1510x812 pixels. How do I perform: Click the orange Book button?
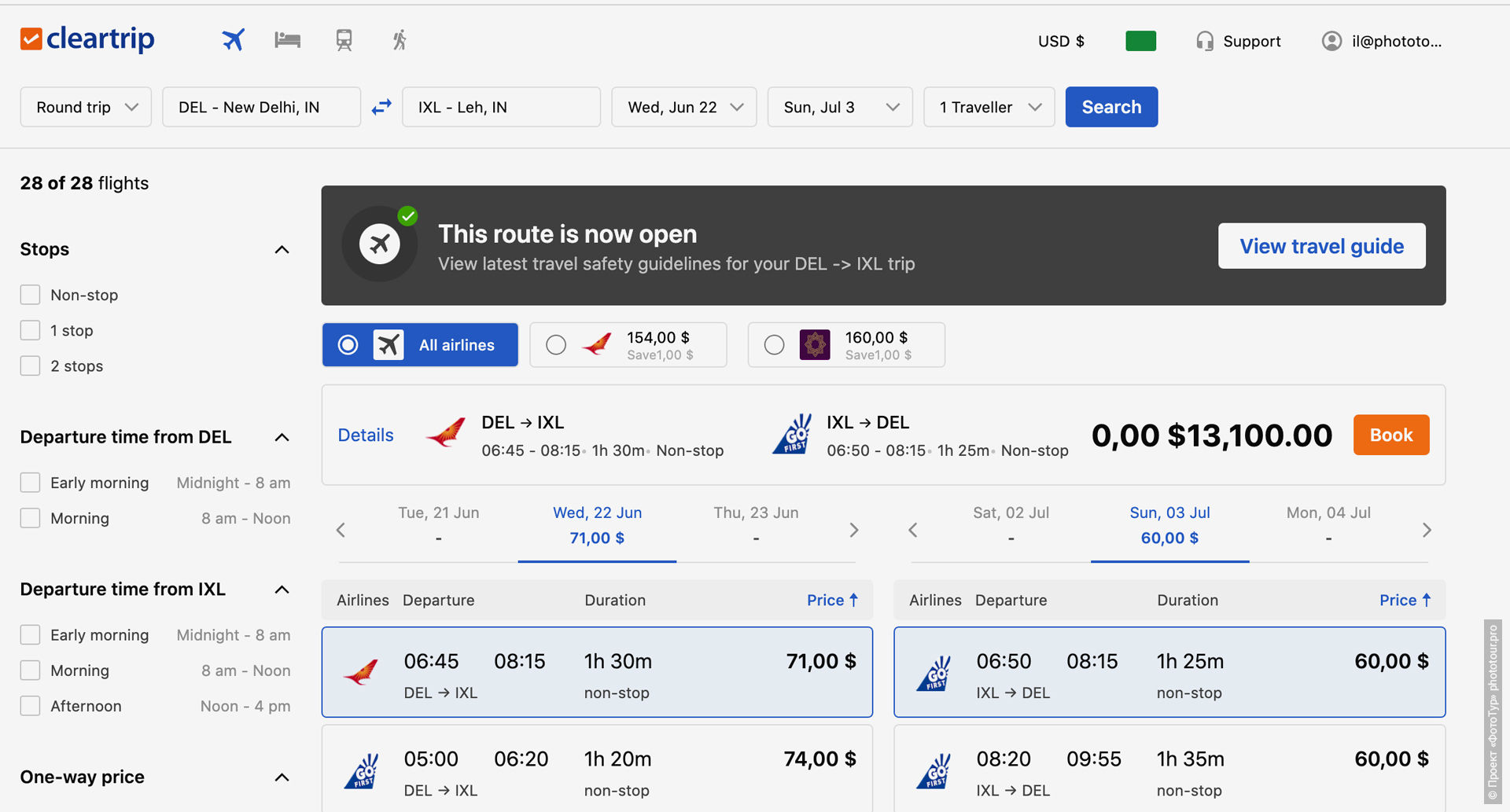[x=1391, y=435]
